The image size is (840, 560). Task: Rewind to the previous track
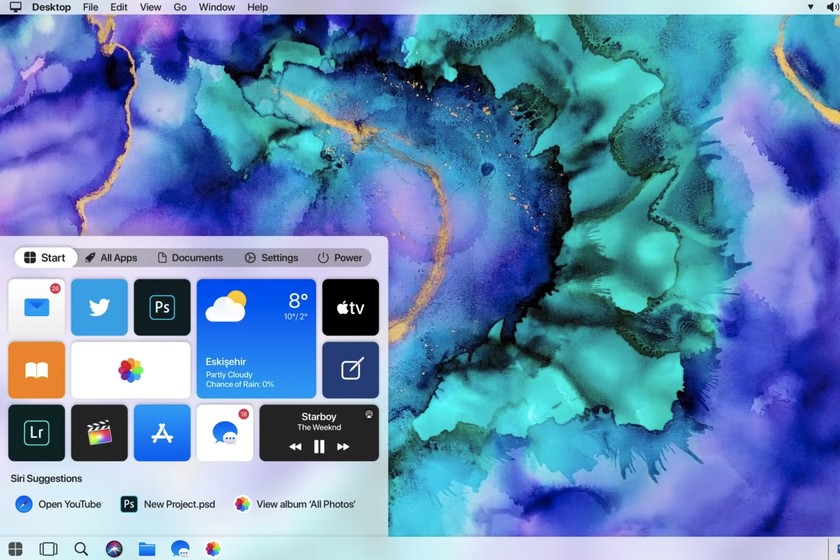pos(295,447)
